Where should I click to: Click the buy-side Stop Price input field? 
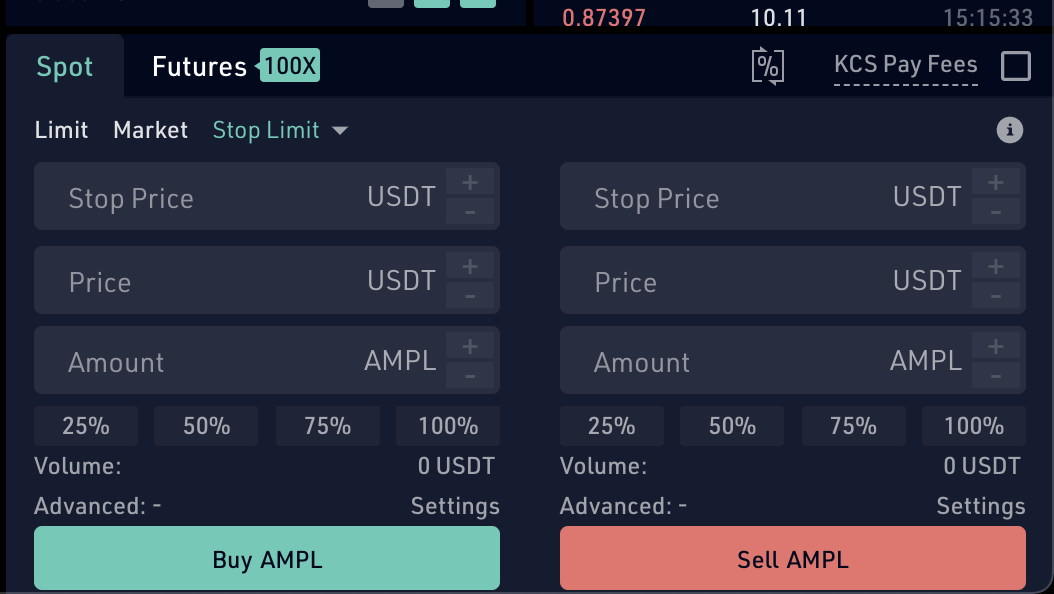[x=200, y=198]
